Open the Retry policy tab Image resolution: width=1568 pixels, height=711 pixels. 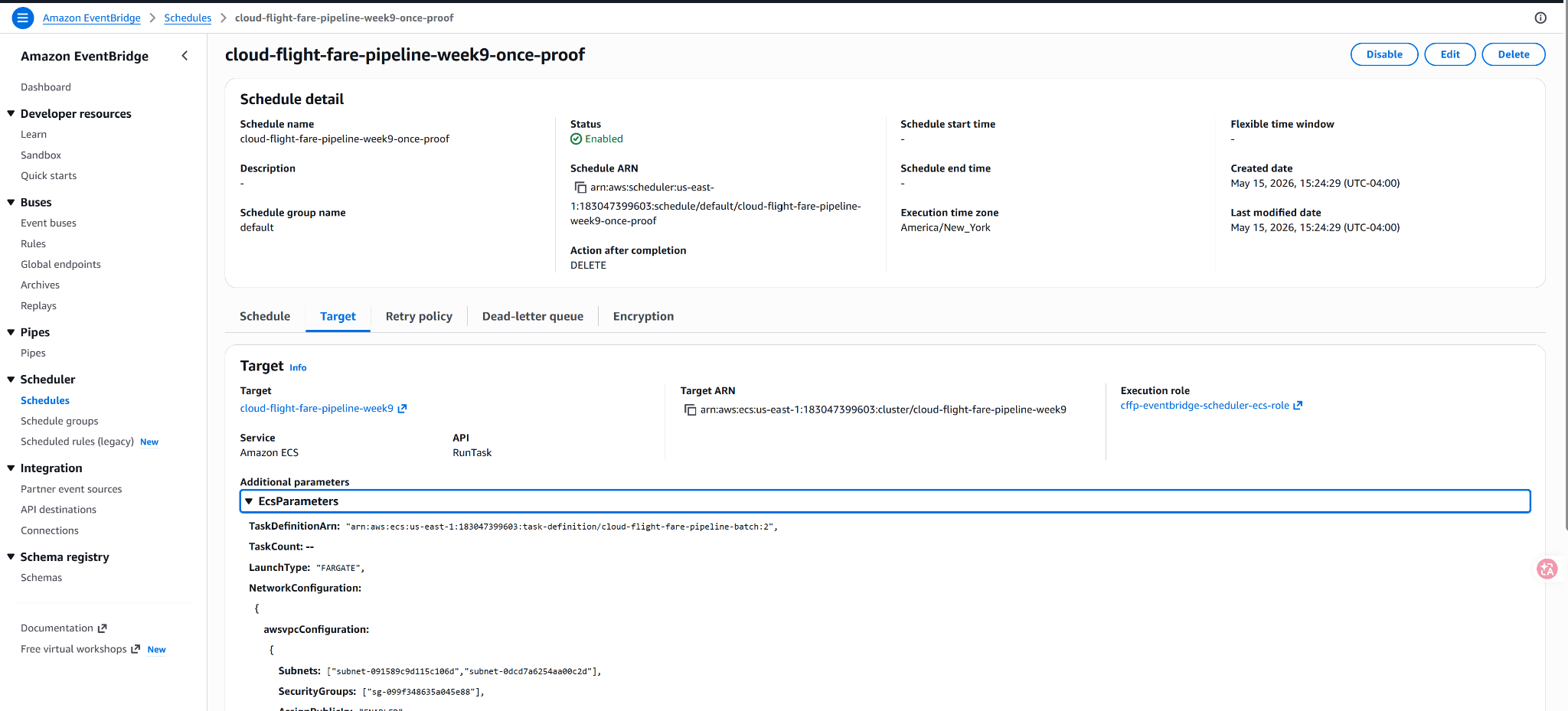click(x=419, y=316)
